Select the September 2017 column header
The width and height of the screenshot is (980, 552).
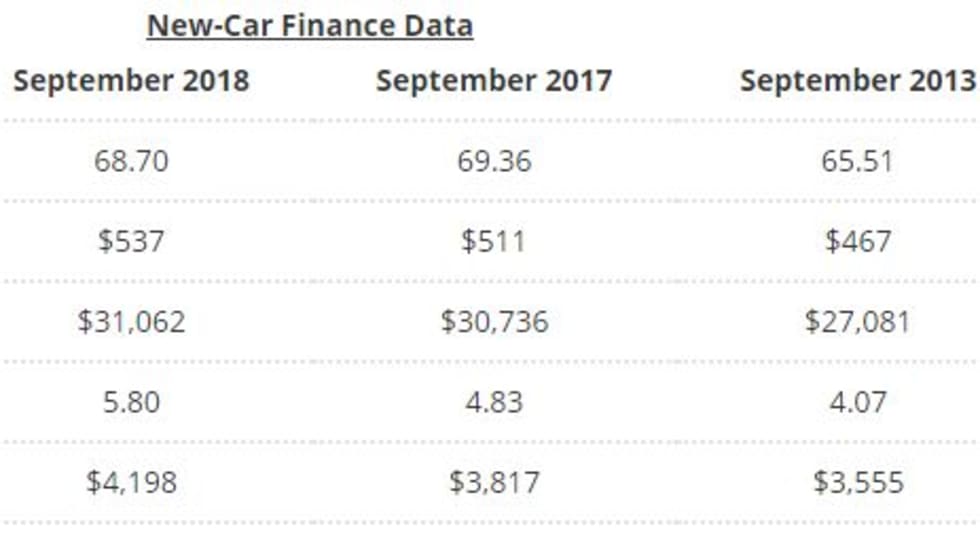point(494,81)
